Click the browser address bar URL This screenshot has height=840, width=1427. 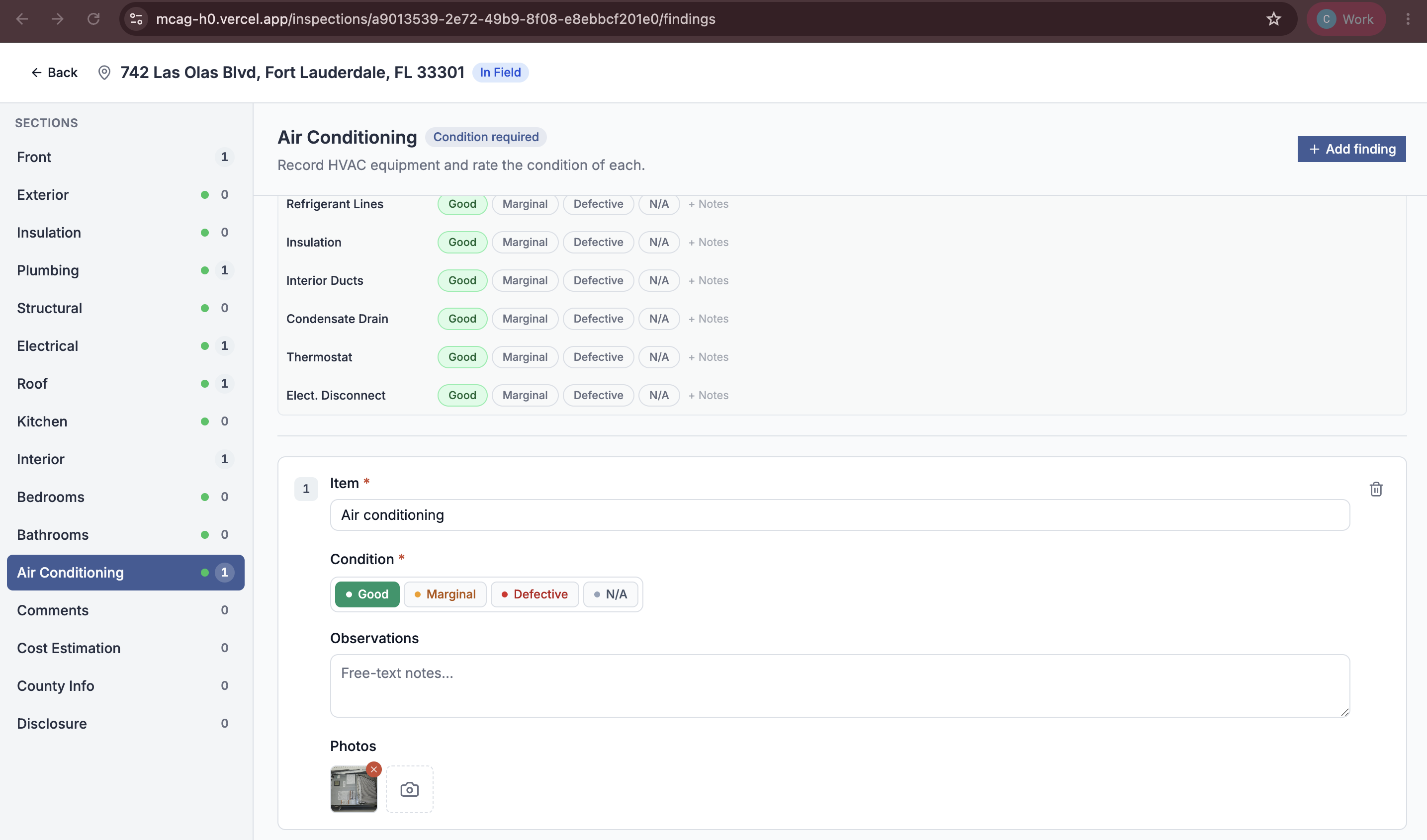(x=436, y=19)
